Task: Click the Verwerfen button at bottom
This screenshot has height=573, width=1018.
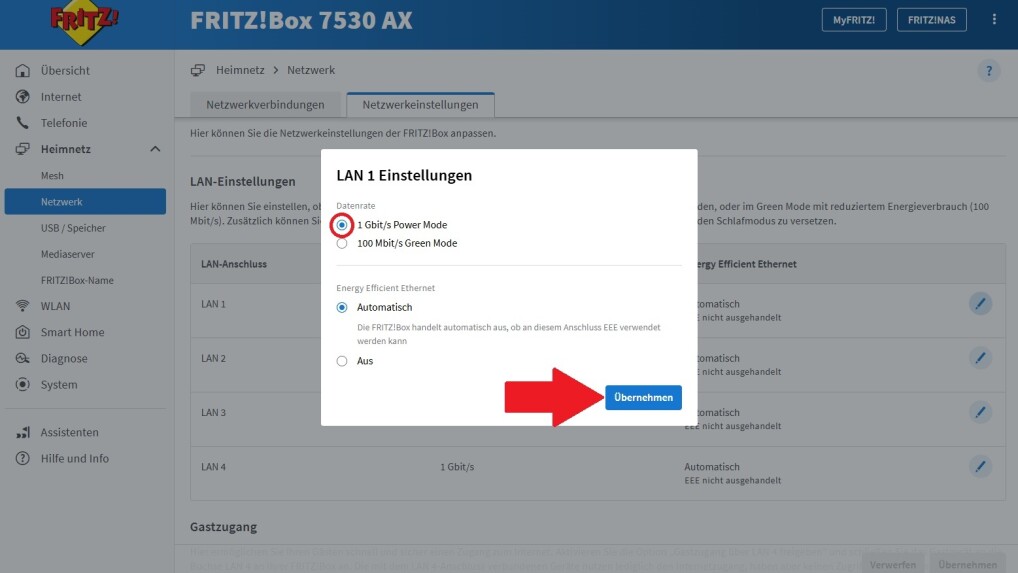Action: click(x=893, y=564)
